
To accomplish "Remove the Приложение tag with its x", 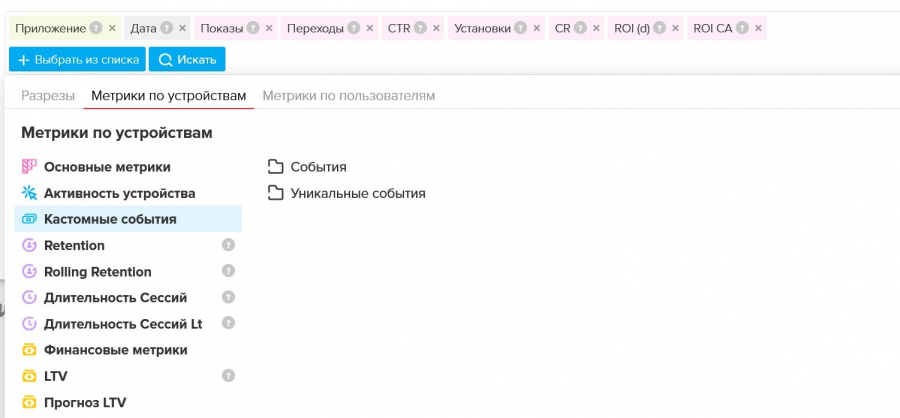I will [112, 28].
